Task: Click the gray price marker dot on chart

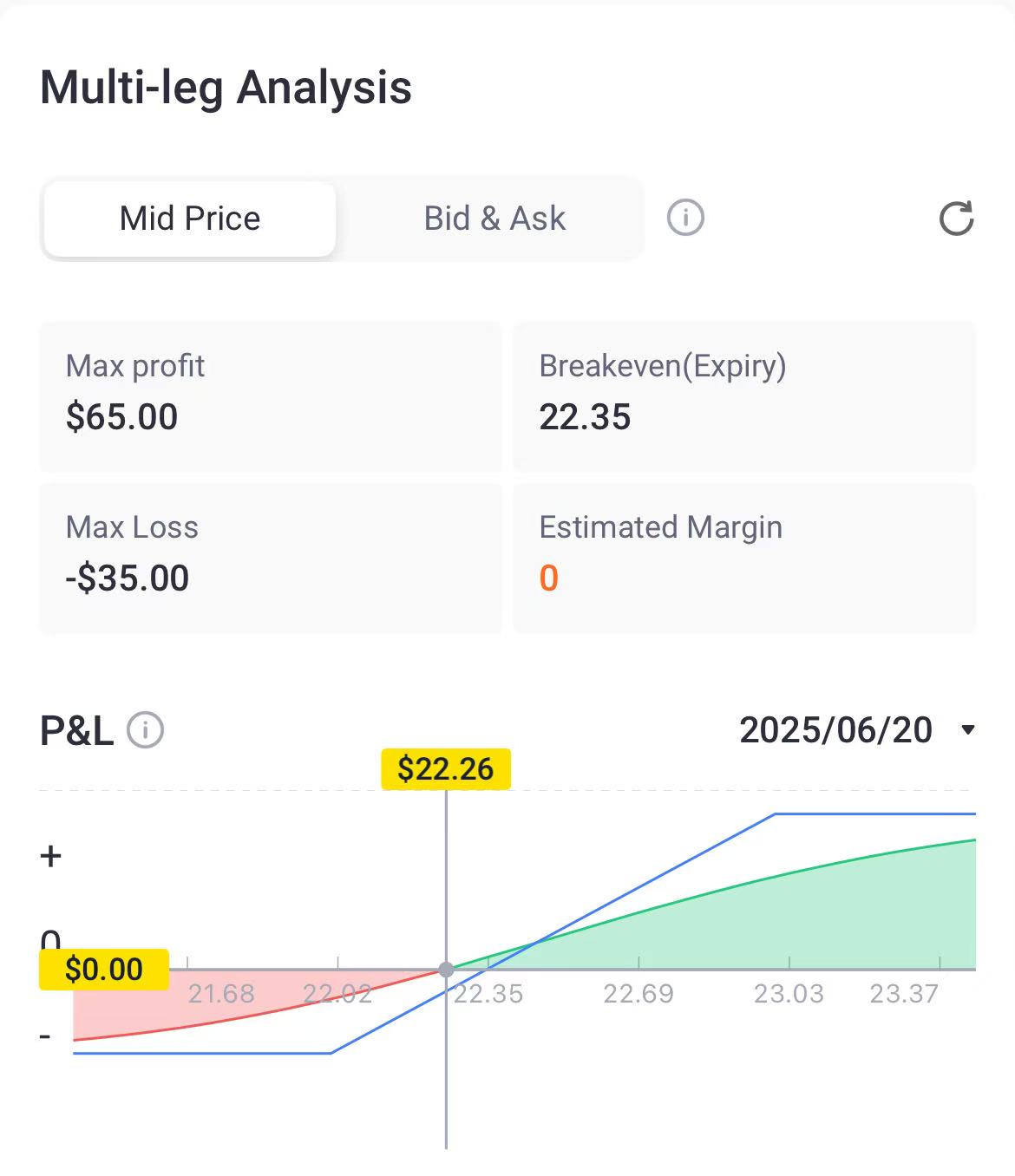Action: pyautogui.click(x=446, y=970)
